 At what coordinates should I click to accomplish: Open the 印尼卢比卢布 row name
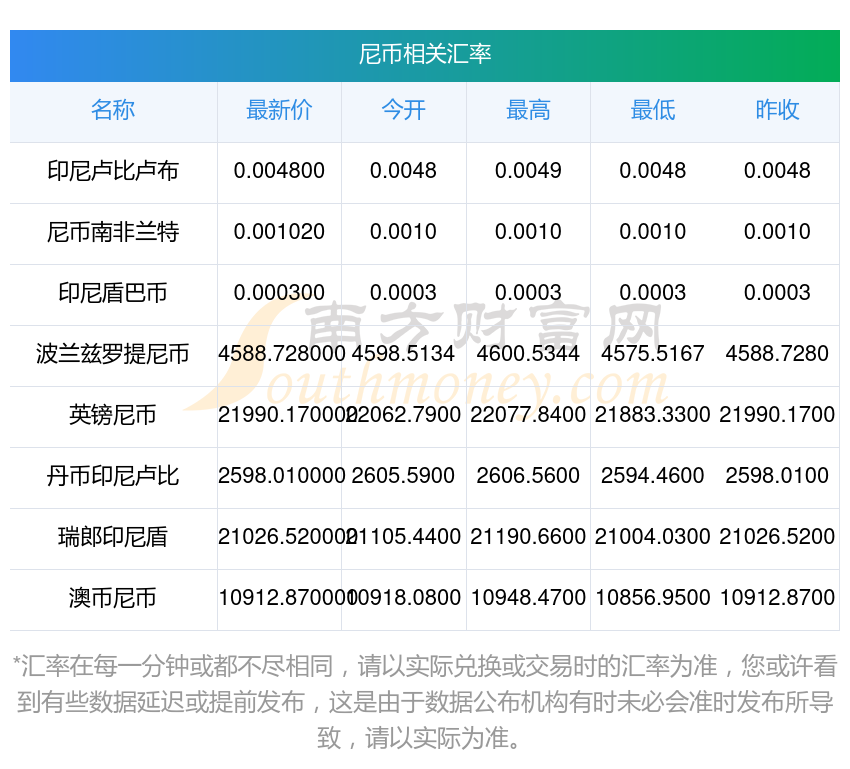(x=113, y=171)
